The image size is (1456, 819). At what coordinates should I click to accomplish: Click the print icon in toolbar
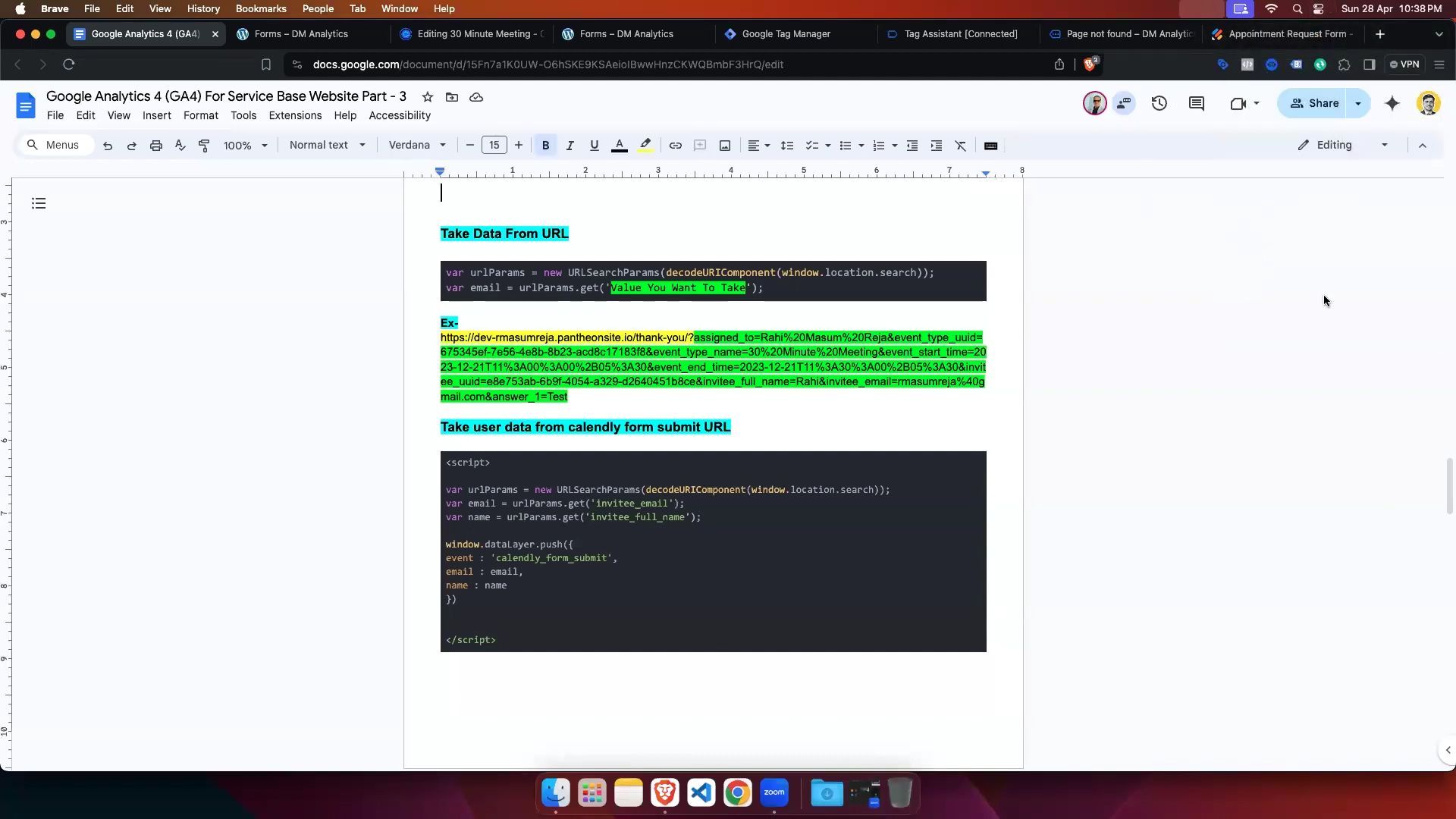155,146
